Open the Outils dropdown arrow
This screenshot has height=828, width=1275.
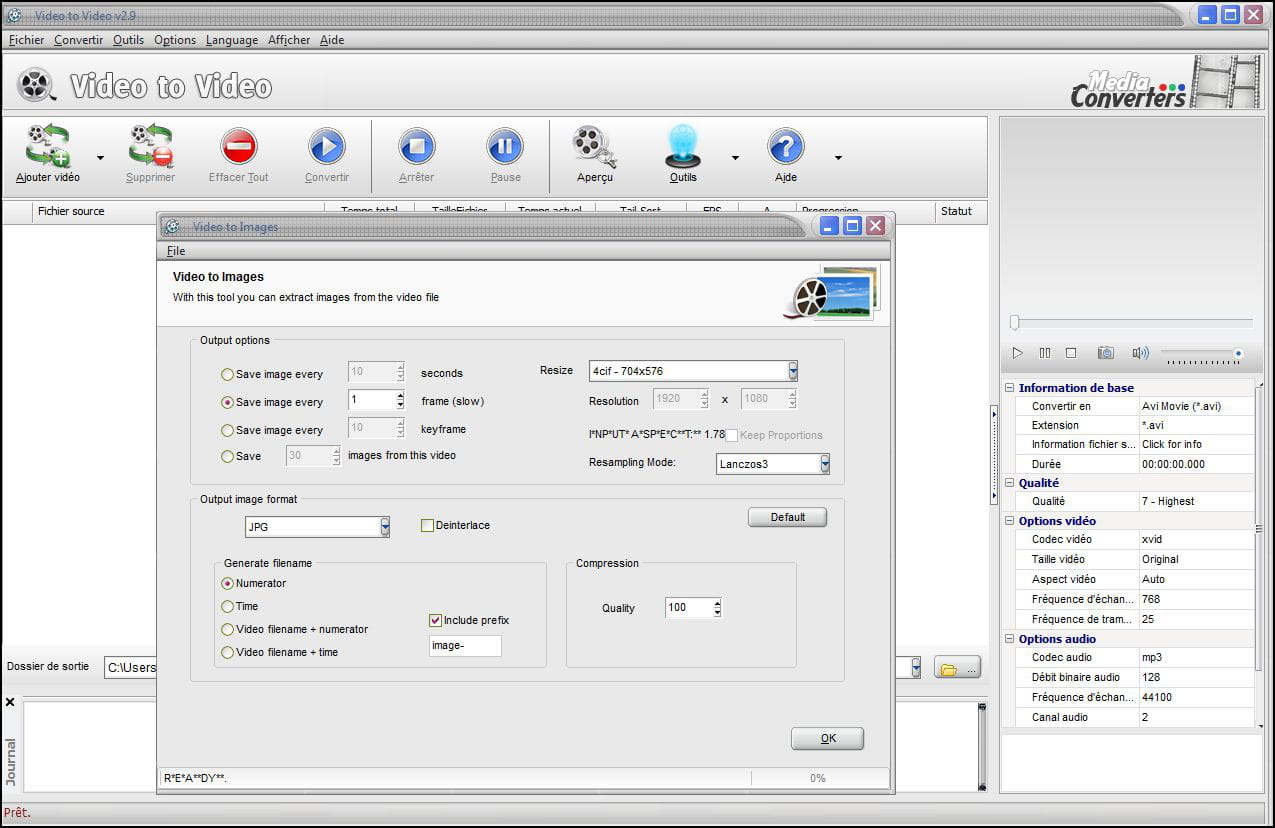coord(735,158)
